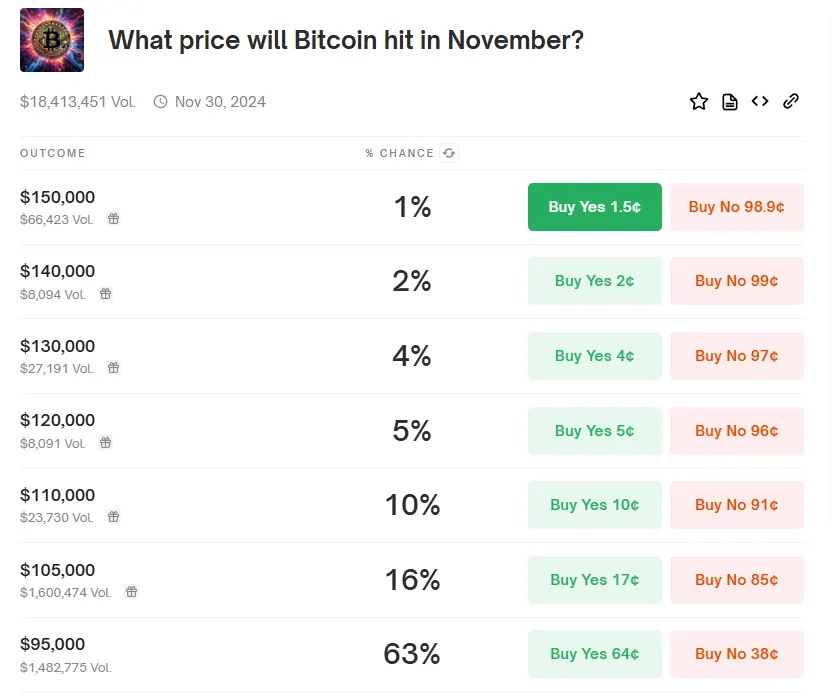The height and width of the screenshot is (700, 832).
Task: Choose Buy No 91¢ for $110,000
Action: (736, 505)
